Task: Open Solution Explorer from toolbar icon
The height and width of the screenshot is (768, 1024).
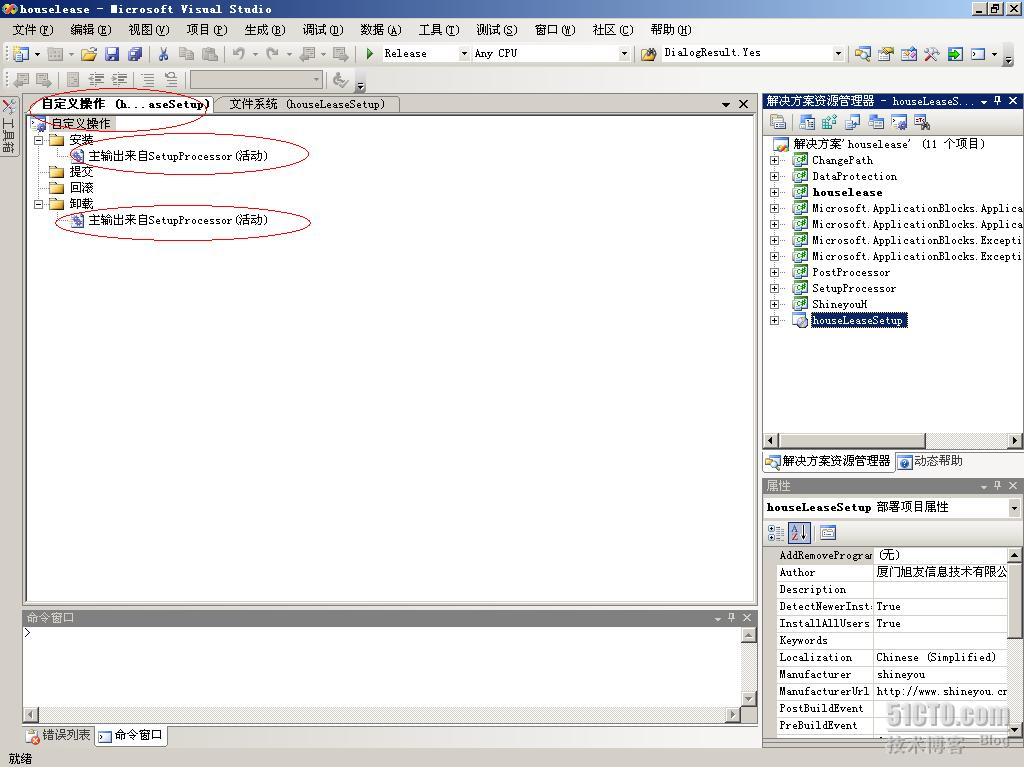Action: point(862,54)
